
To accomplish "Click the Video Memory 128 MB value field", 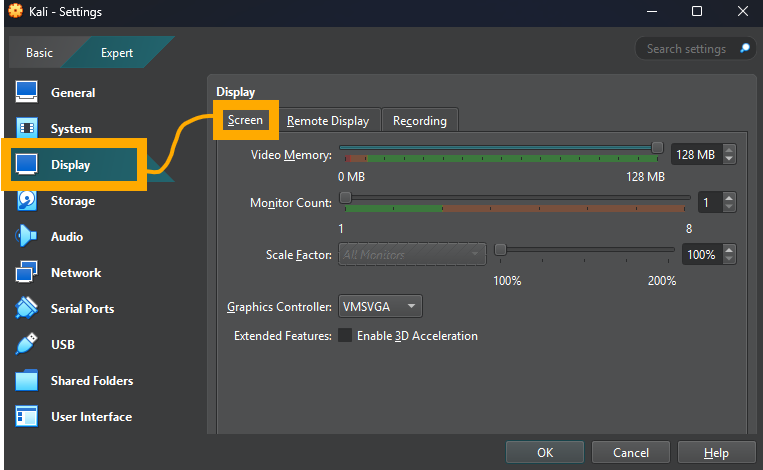I will coord(696,154).
